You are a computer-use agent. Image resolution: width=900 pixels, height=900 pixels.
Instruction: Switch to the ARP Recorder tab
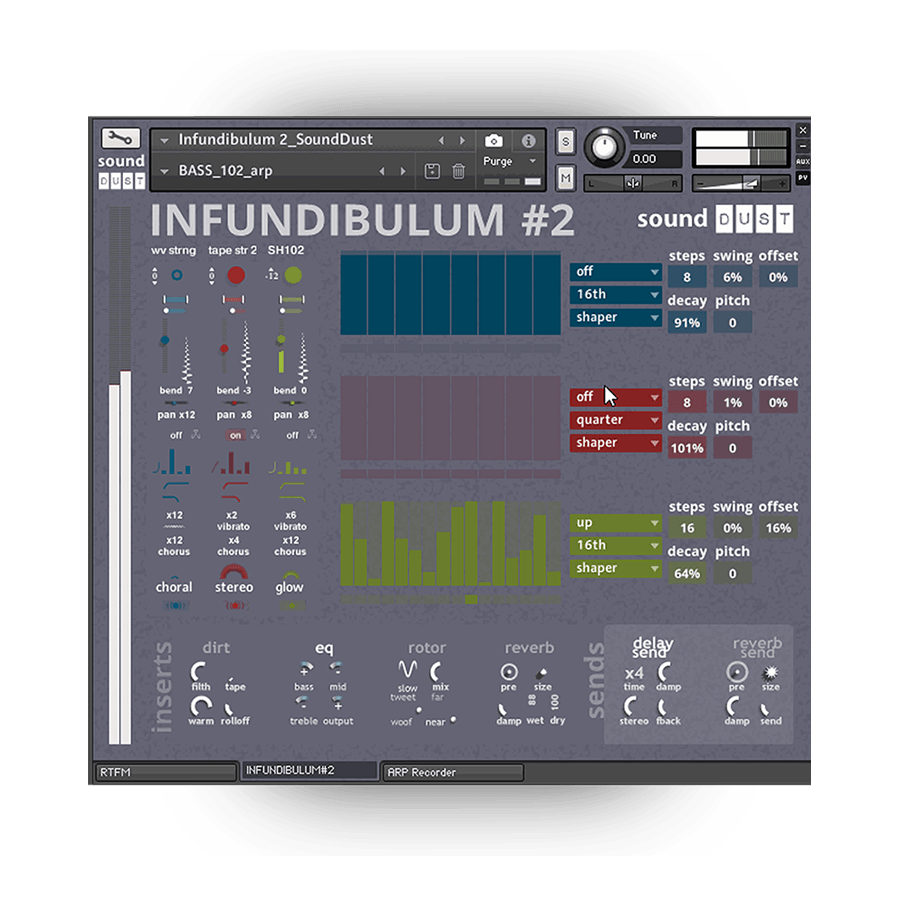tap(453, 773)
